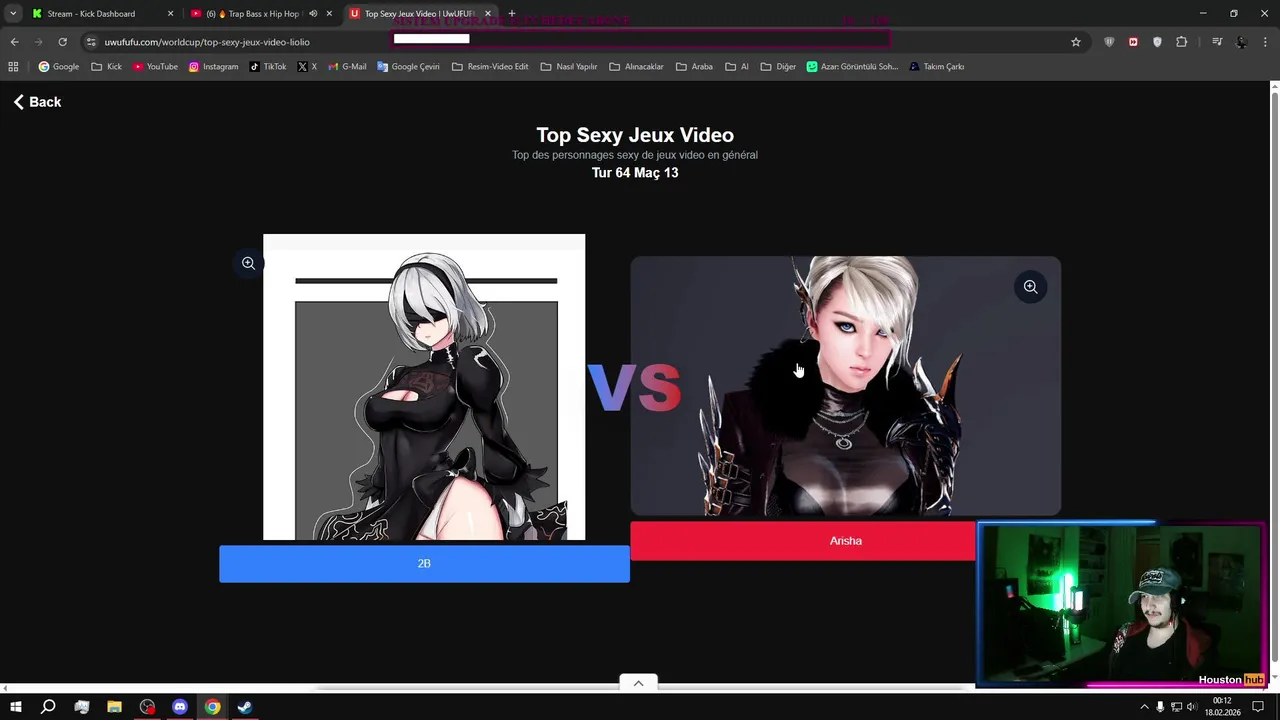Screen dimensions: 1280x720
Task: Zoom in on the Arisha image
Action: click(1030, 287)
